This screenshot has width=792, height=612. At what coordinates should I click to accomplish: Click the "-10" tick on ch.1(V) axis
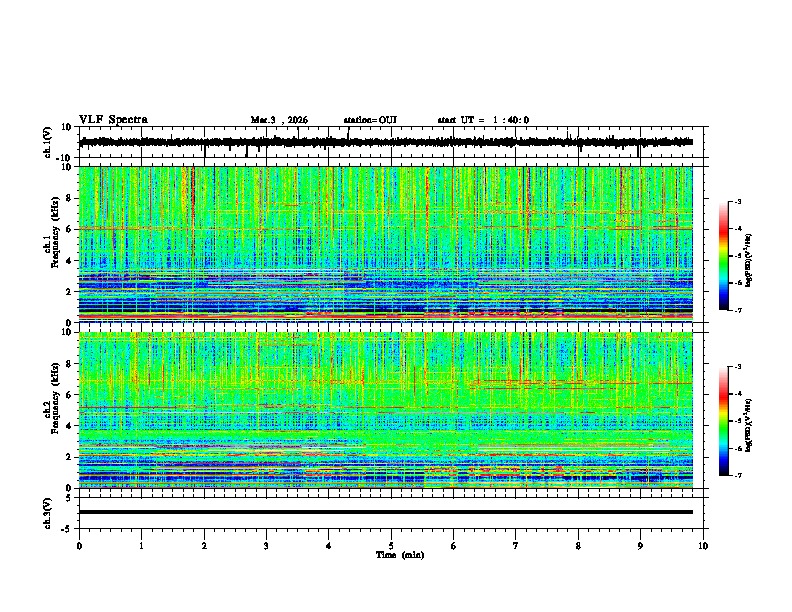pyautogui.click(x=65, y=158)
